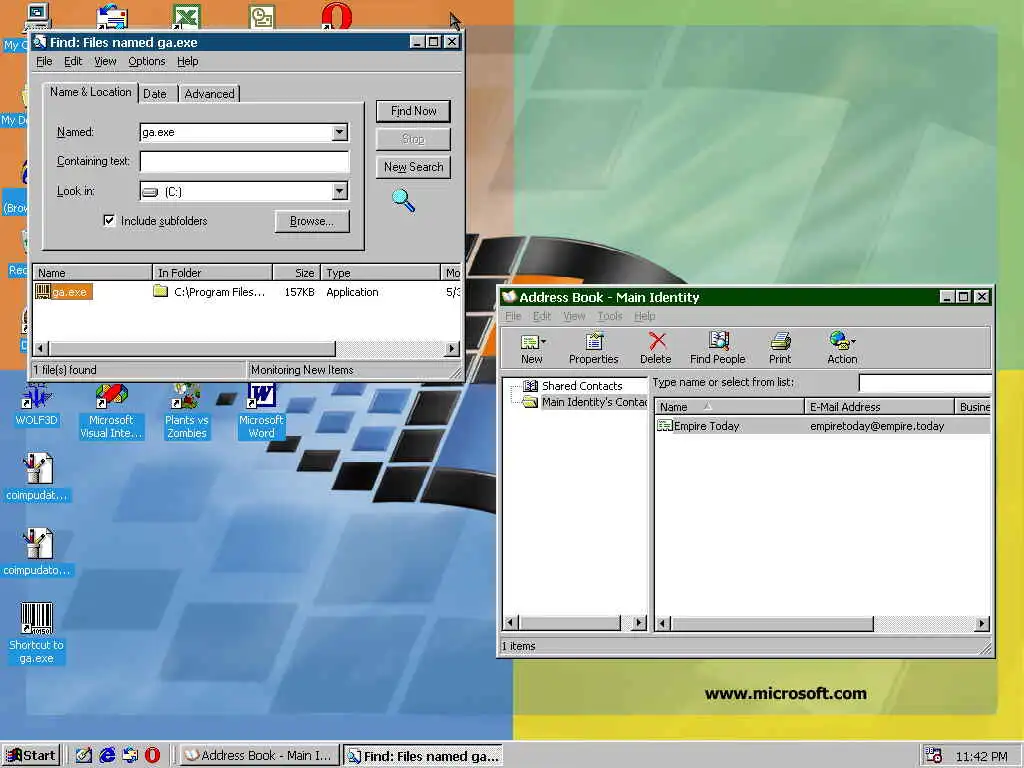Image resolution: width=1024 pixels, height=768 pixels.
Task: Click the Shared Contacts tree icon
Action: pos(531,386)
